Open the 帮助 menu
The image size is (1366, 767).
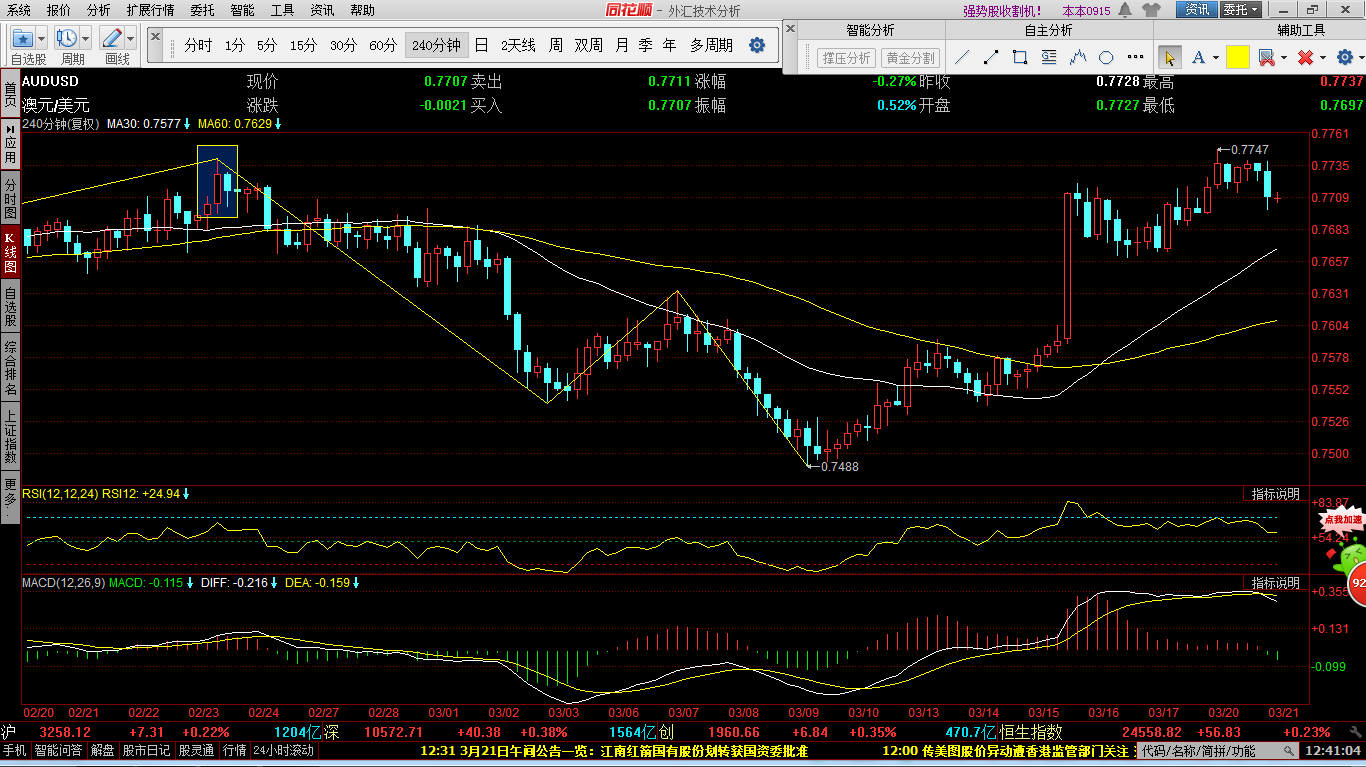coord(362,10)
